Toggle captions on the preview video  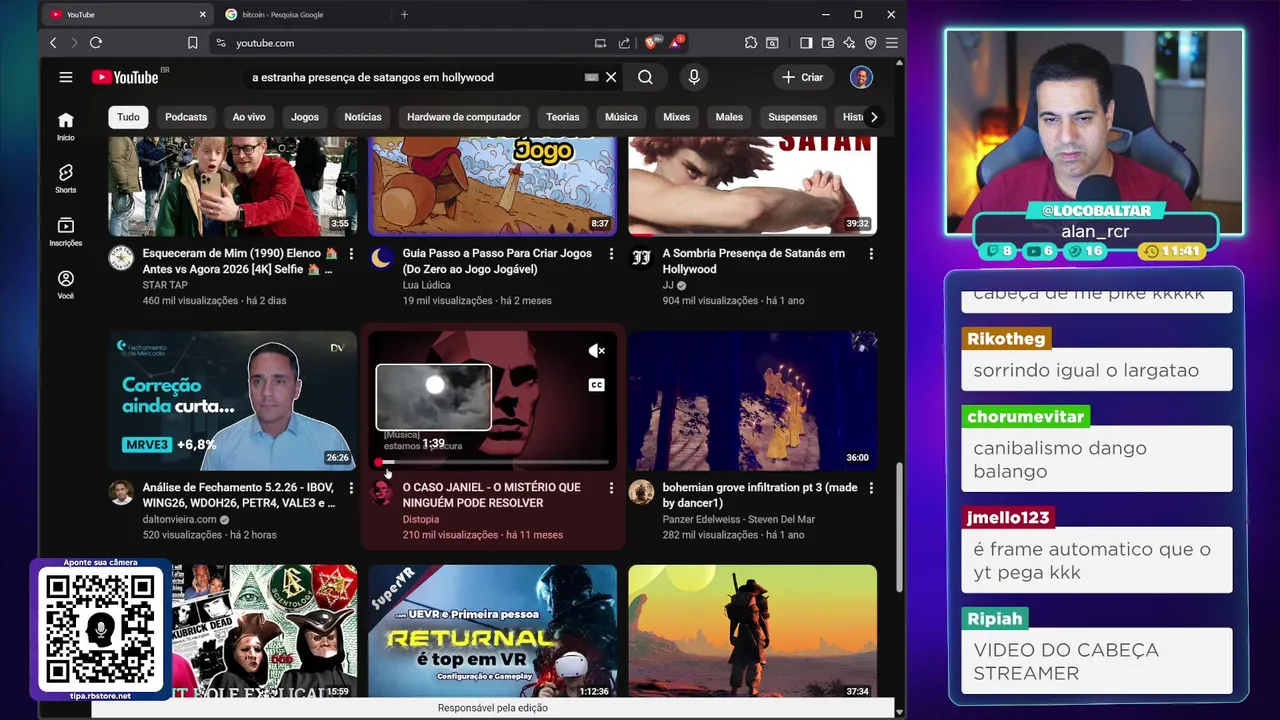point(597,385)
